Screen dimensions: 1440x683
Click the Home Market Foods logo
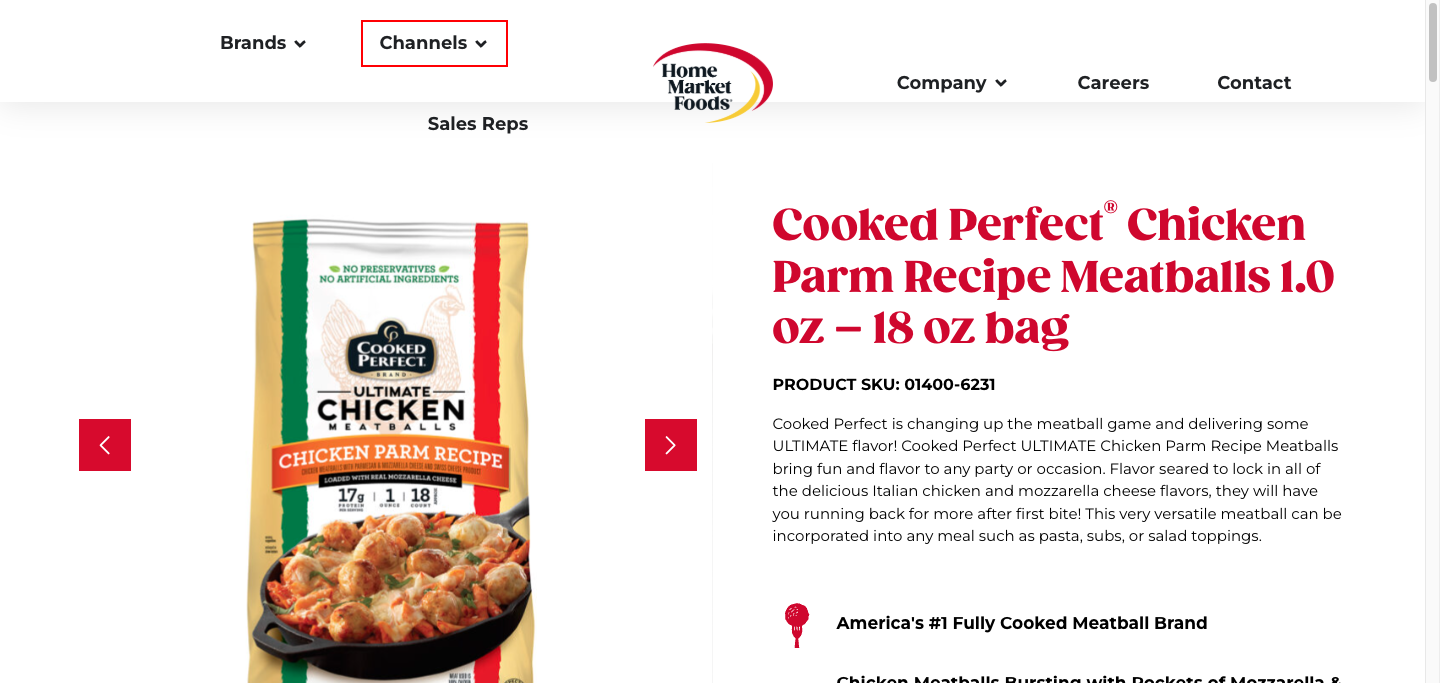coord(712,83)
